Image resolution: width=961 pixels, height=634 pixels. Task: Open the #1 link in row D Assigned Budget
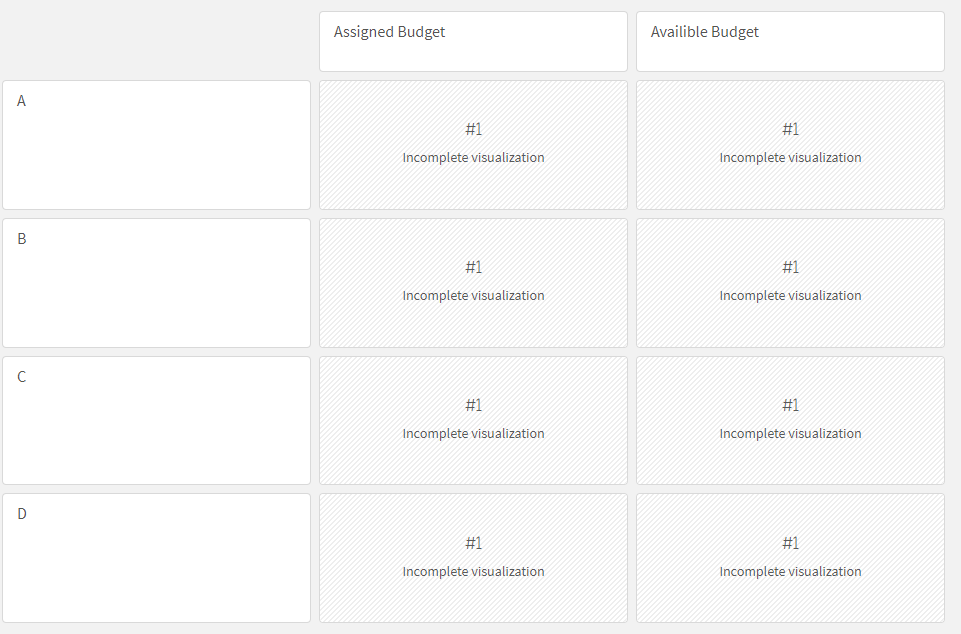(473, 542)
